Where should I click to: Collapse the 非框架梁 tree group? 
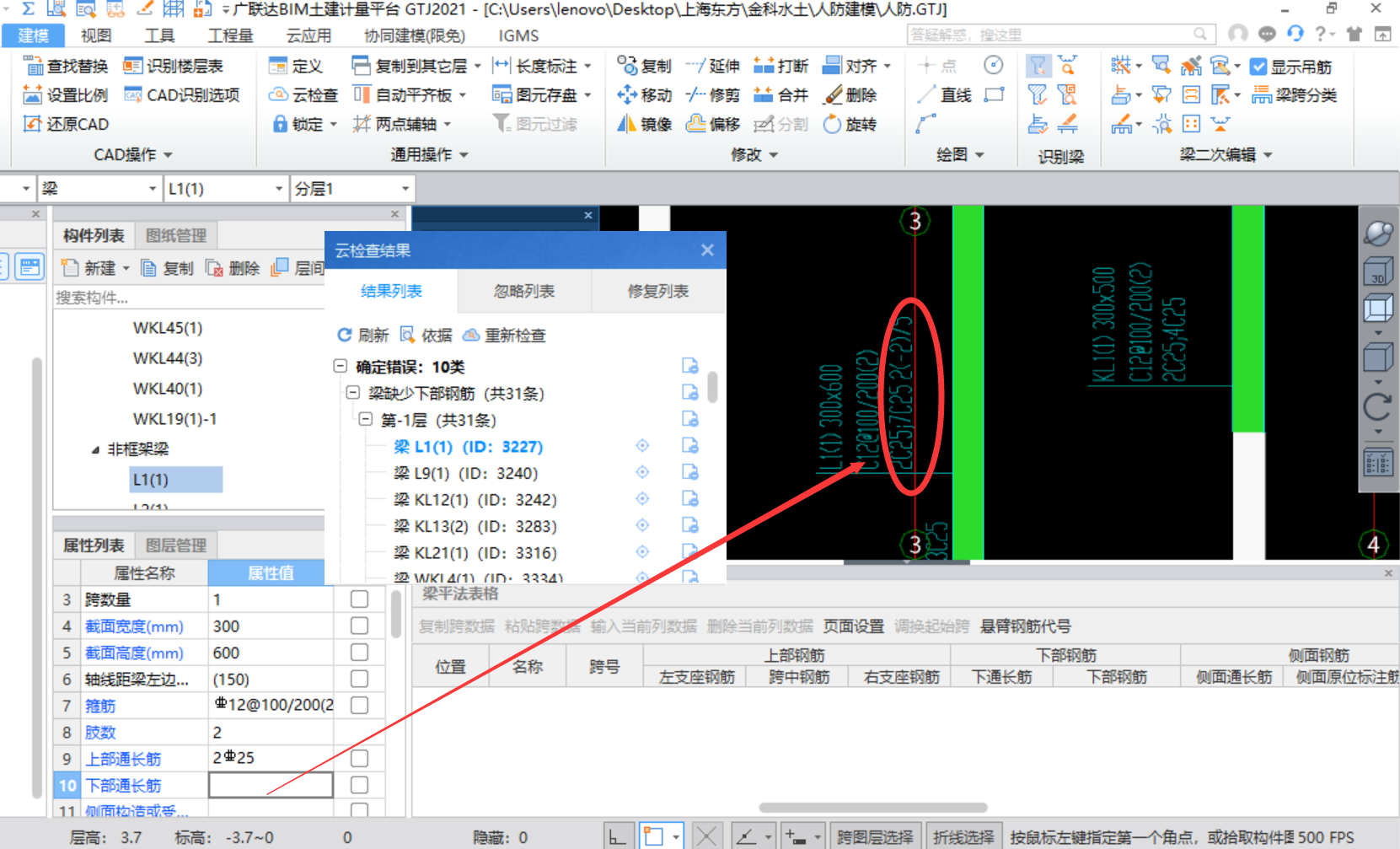point(96,449)
